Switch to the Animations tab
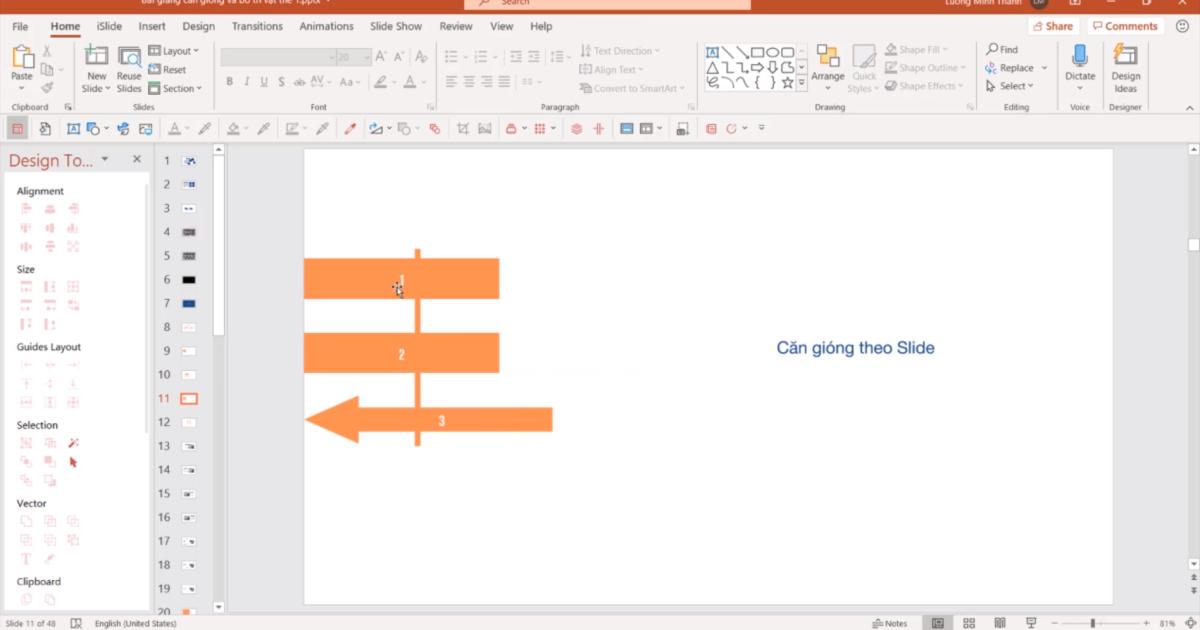This screenshot has height=630, width=1200. tap(327, 26)
